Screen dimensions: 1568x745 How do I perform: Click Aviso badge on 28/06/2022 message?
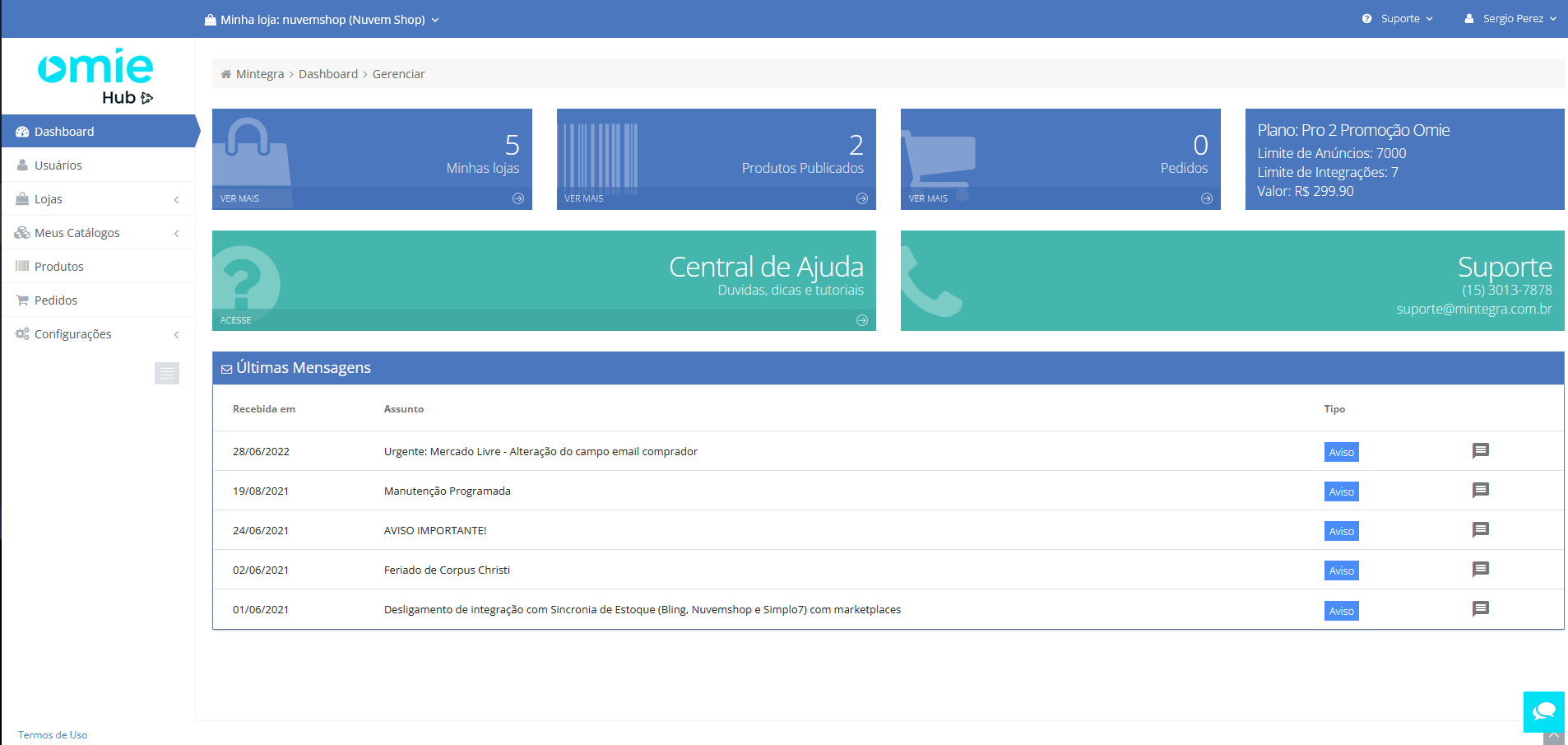click(1341, 452)
